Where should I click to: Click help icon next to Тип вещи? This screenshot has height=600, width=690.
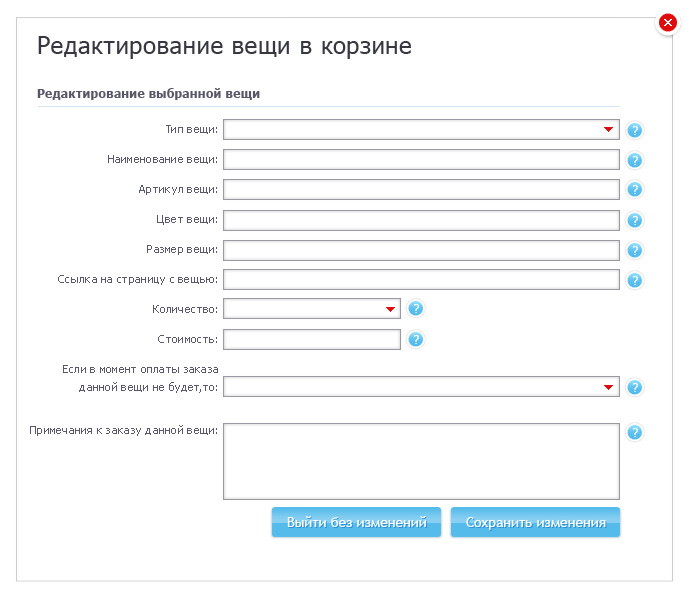coord(634,130)
